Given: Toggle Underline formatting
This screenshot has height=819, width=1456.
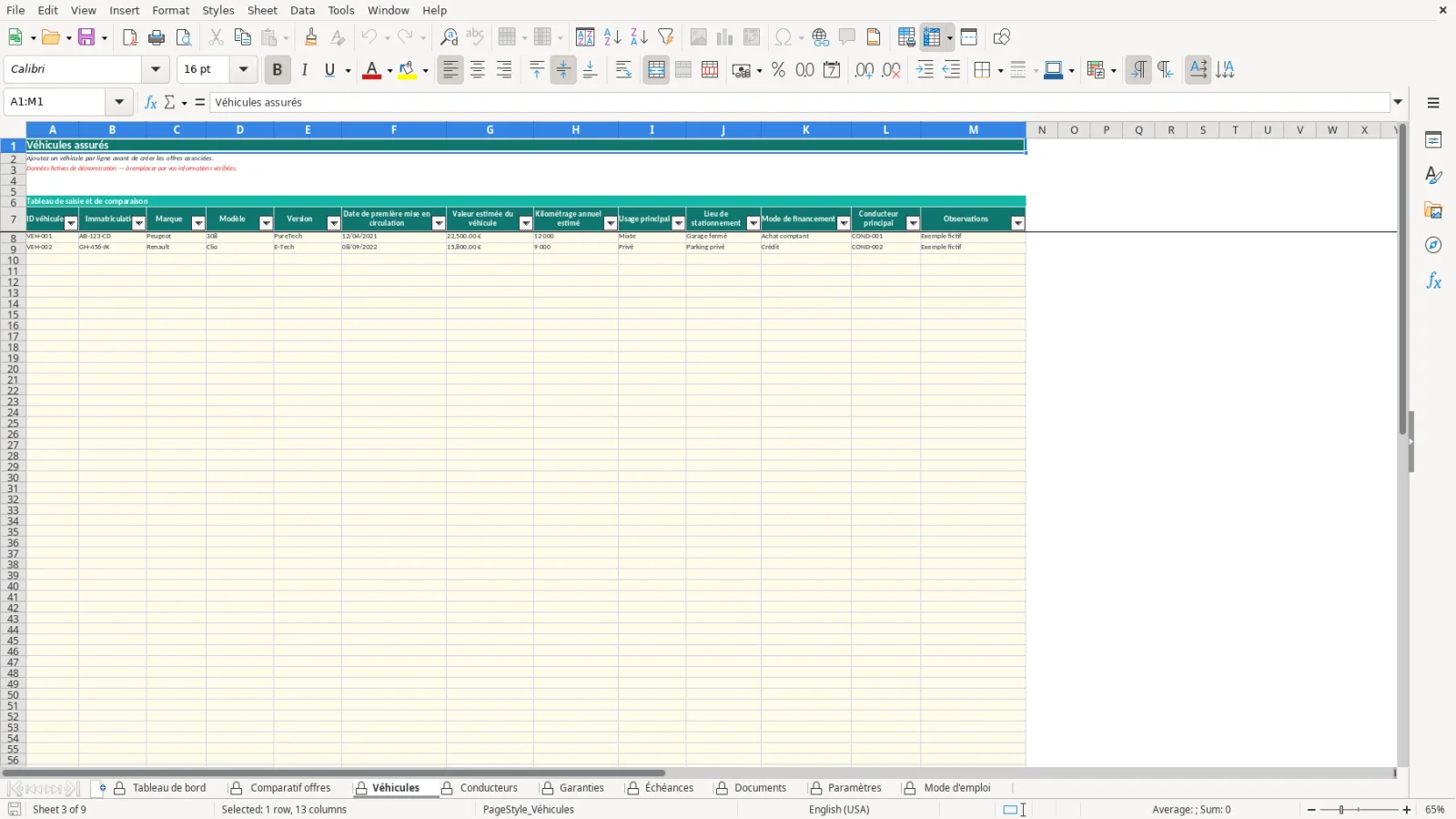Looking at the screenshot, I should pyautogui.click(x=330, y=70).
